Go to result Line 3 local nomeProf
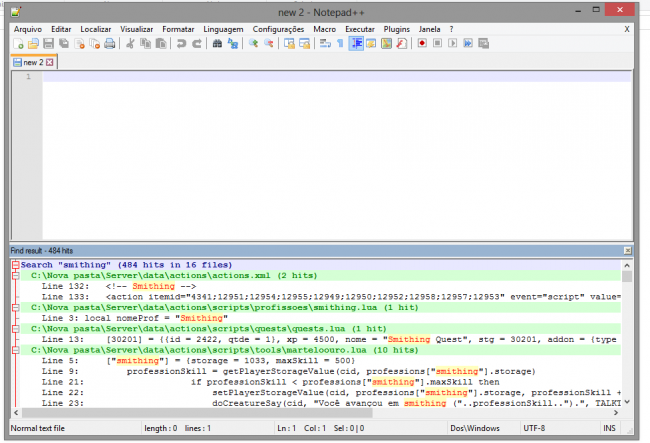650x443 pixels. point(135,318)
